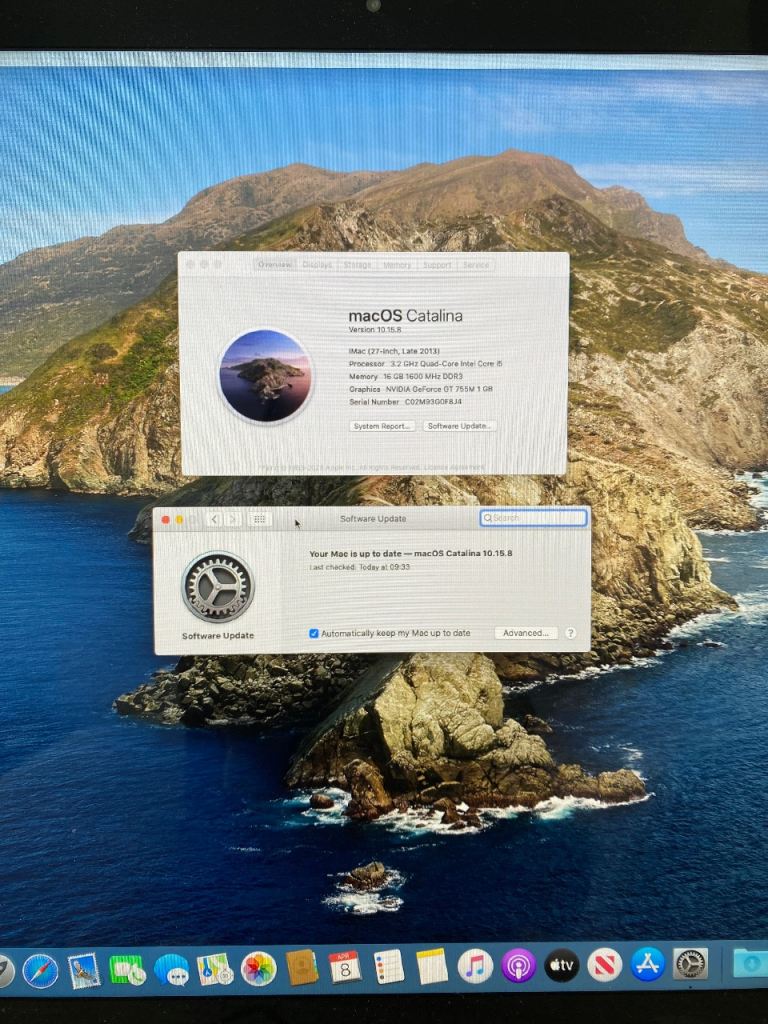The width and height of the screenshot is (768, 1024).
Task: Open the Music app from dock
Action: coord(475,966)
